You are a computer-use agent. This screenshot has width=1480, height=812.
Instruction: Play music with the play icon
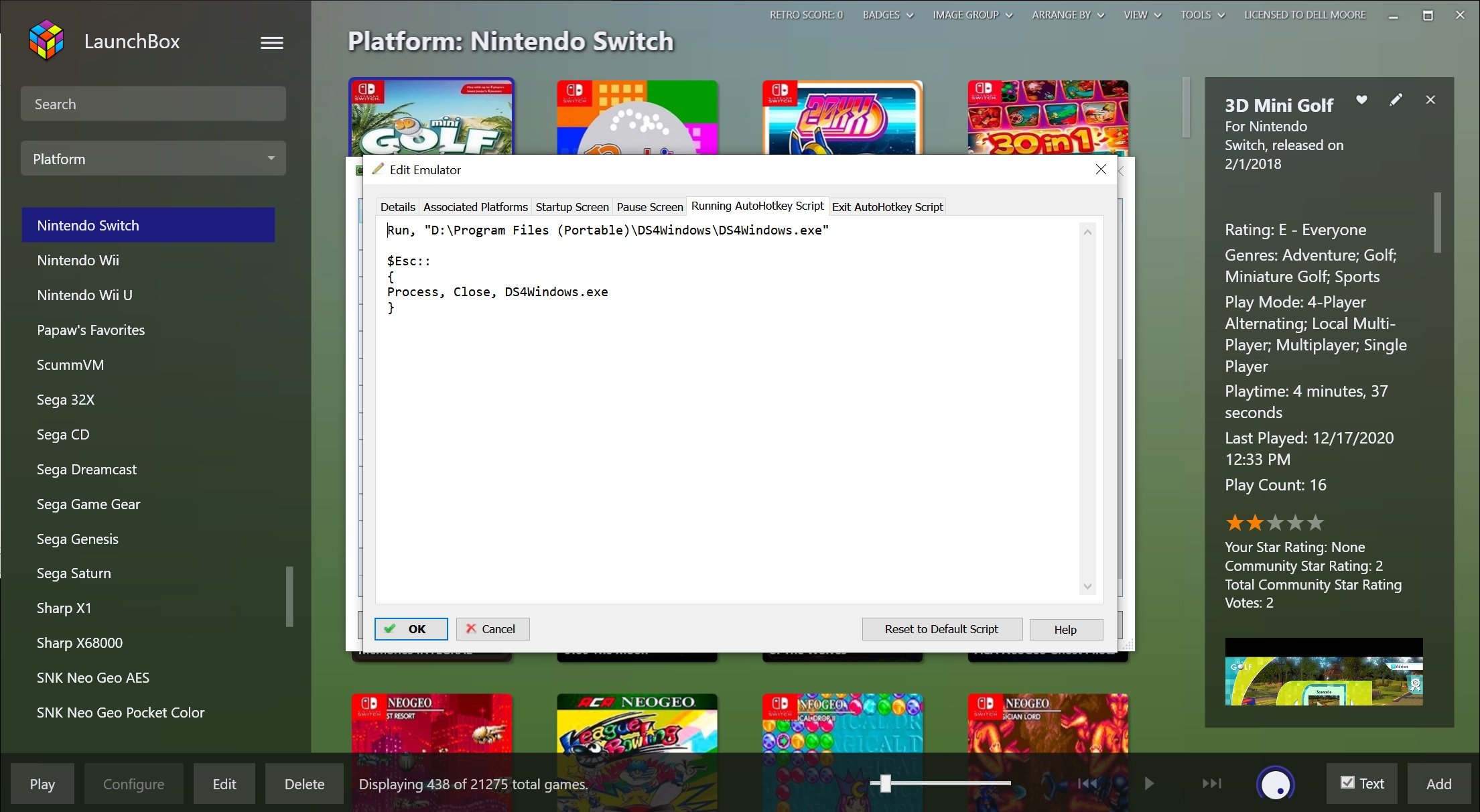(1148, 783)
